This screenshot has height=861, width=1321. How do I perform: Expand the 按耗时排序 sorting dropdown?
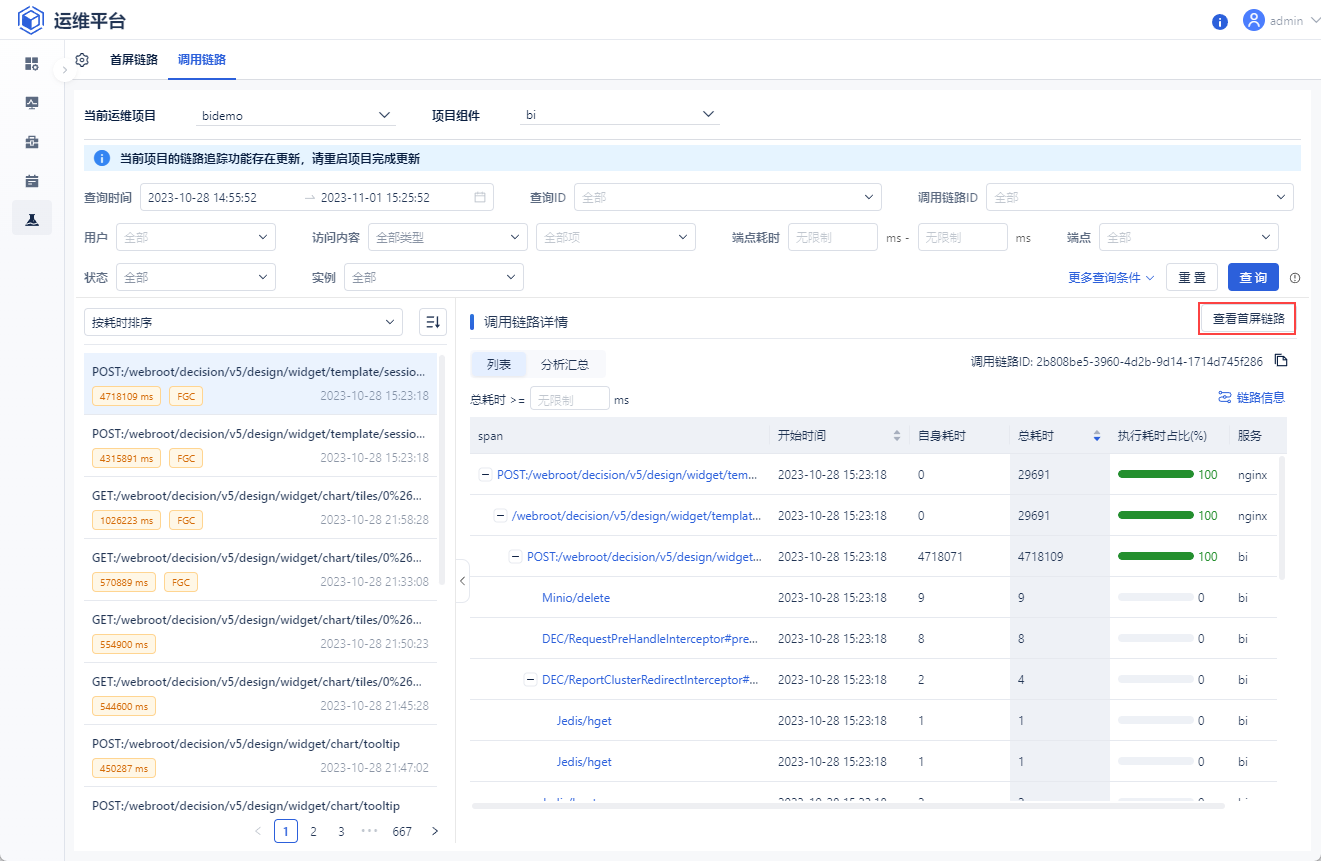[x=243, y=322]
